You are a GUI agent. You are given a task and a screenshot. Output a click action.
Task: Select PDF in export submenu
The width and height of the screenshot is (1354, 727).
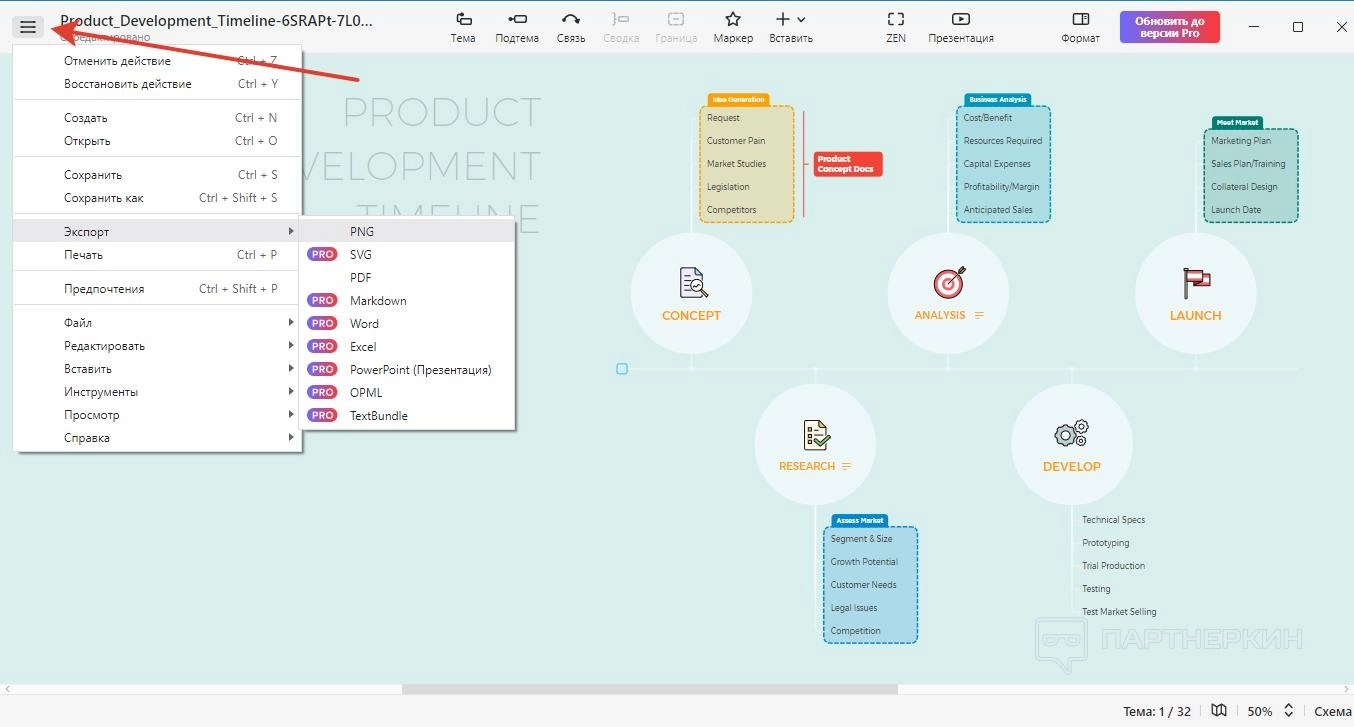pyautogui.click(x=361, y=277)
